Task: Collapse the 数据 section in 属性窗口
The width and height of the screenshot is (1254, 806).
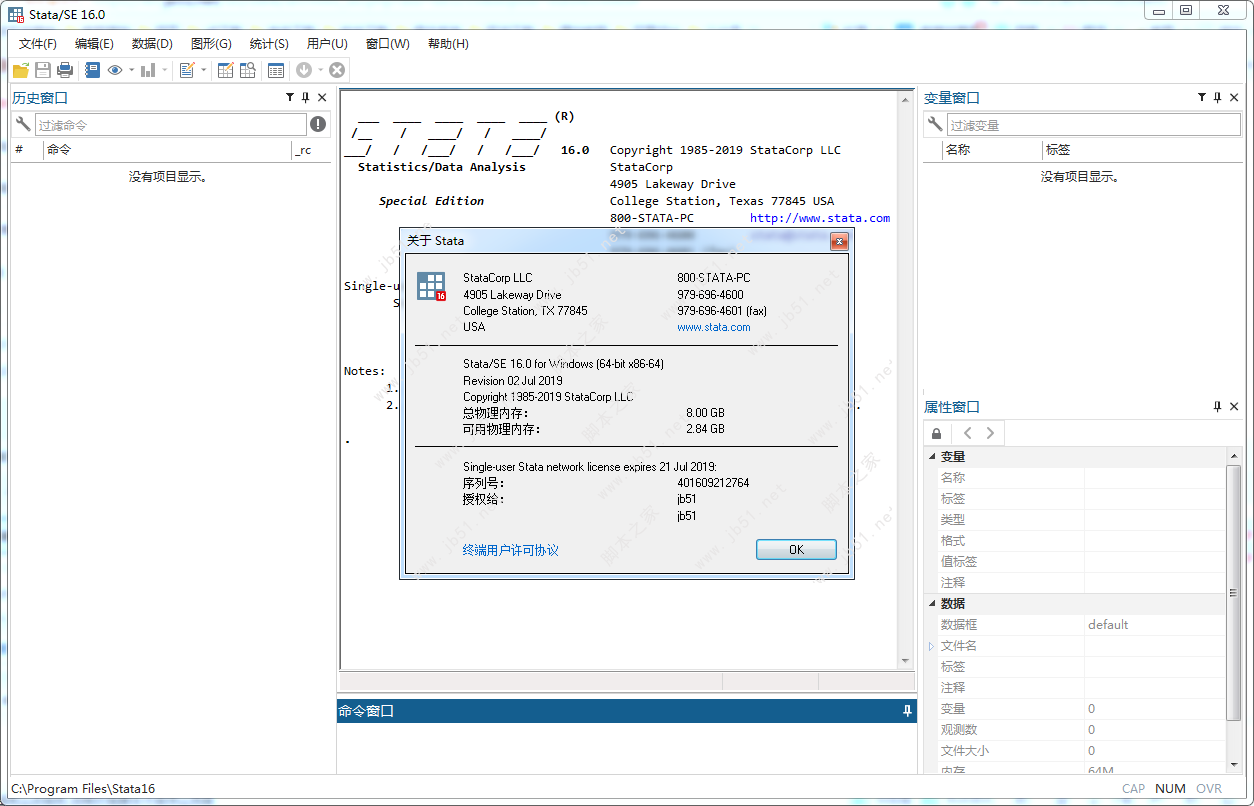Action: [931, 603]
